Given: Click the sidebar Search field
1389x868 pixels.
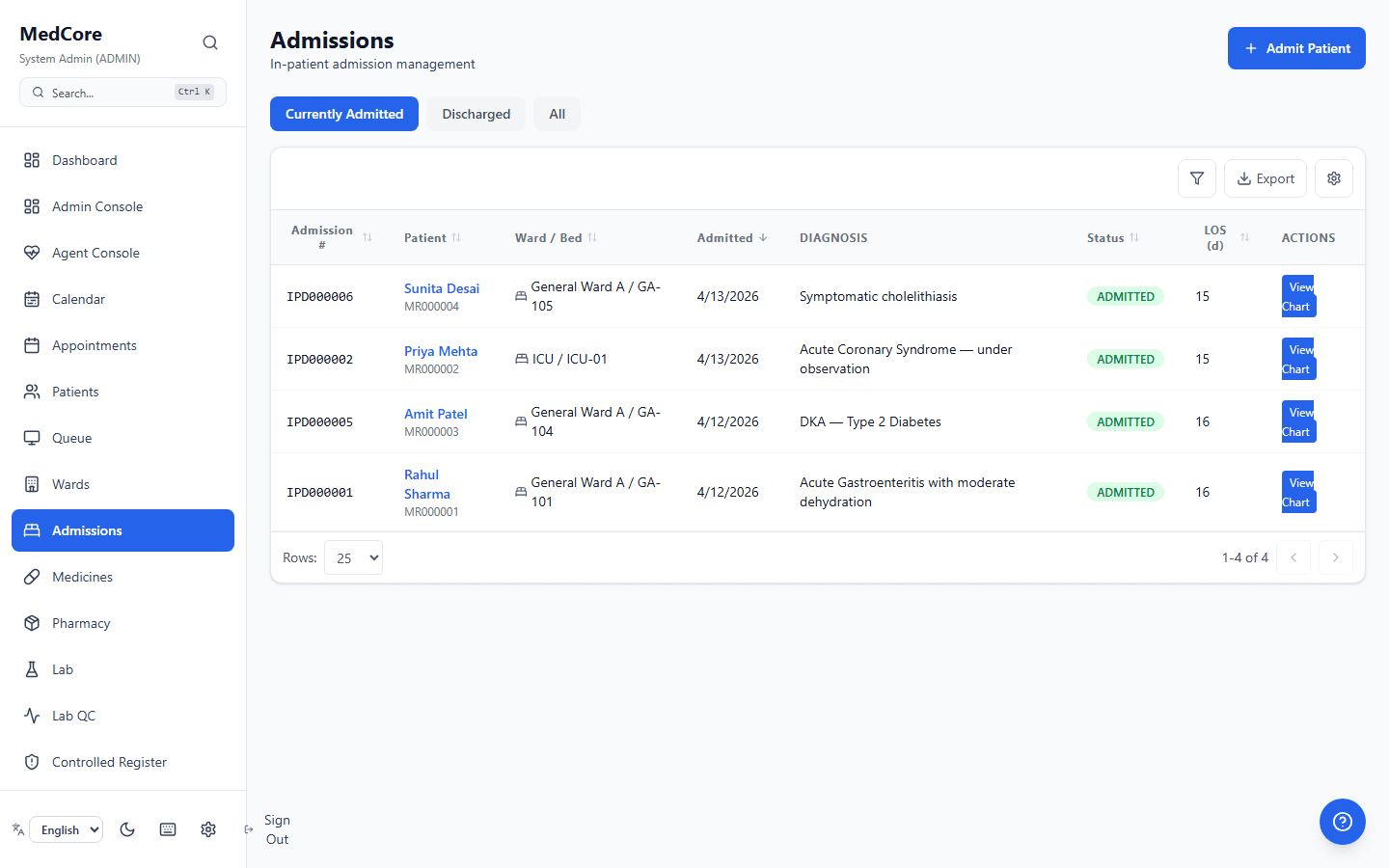Looking at the screenshot, I should [123, 93].
